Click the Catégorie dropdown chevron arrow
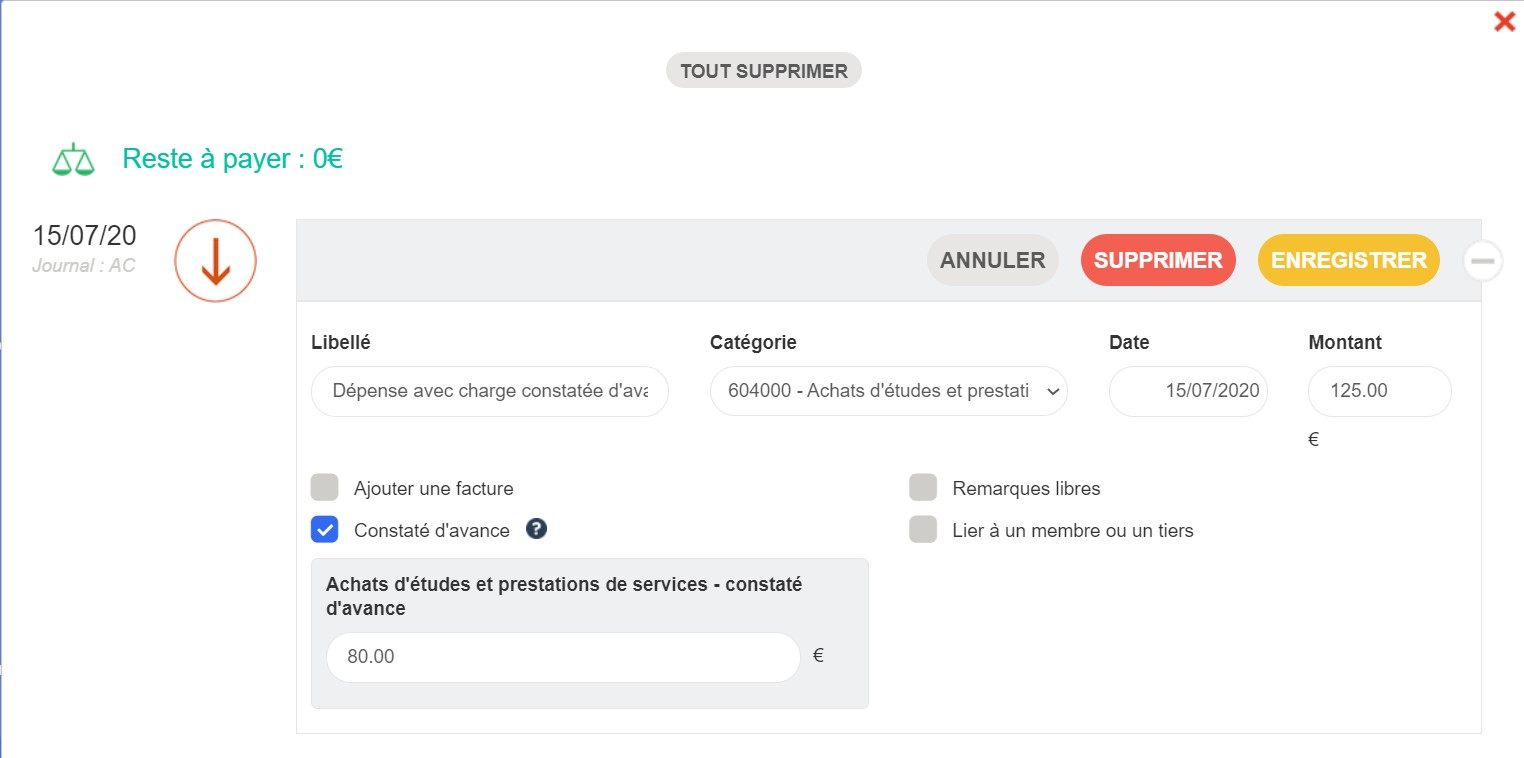Image resolution: width=1524 pixels, height=758 pixels. coord(1052,392)
